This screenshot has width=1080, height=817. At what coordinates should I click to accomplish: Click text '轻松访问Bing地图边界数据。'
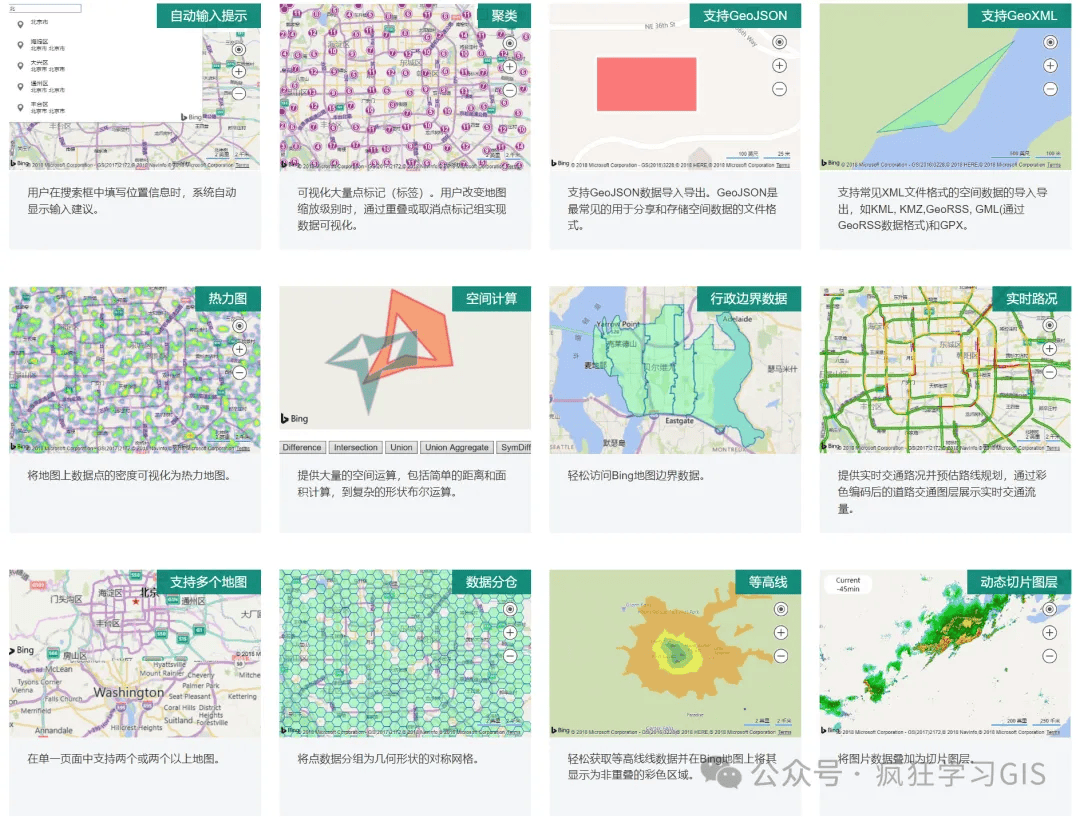(x=636, y=475)
